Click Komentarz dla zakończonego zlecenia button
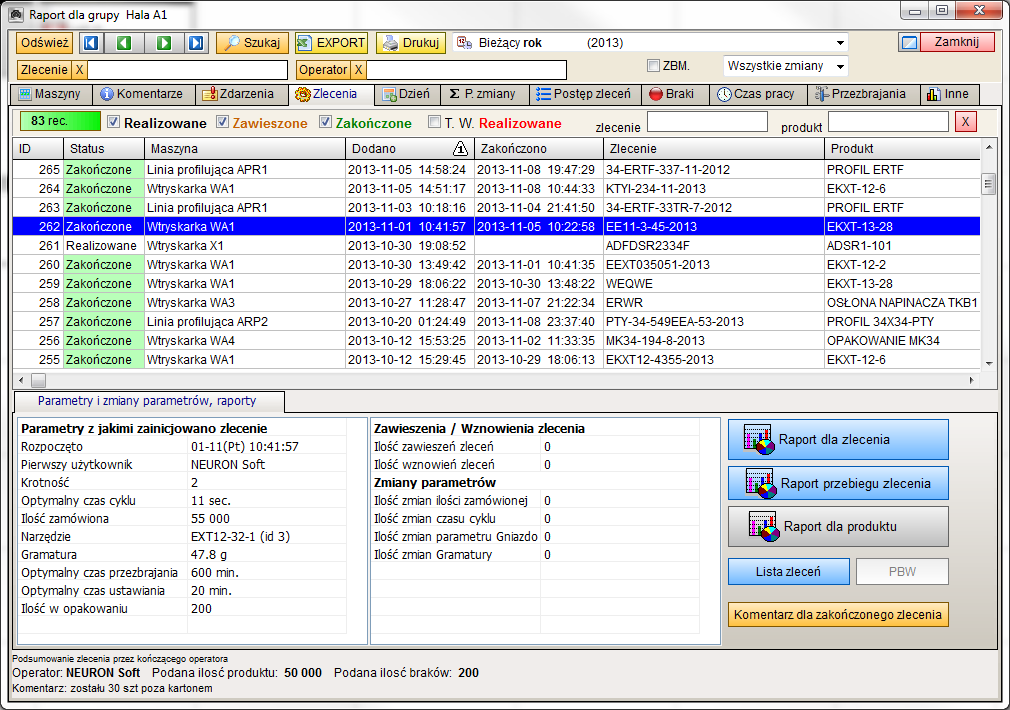Viewport: 1010px width, 710px height. [838, 615]
